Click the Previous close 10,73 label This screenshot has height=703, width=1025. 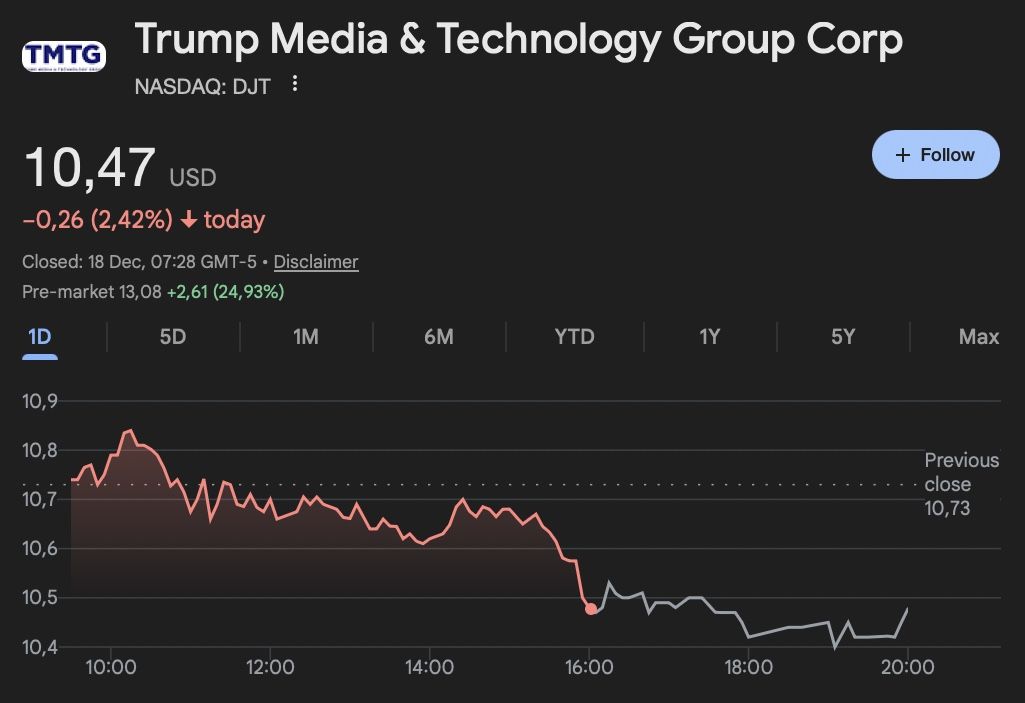point(959,484)
